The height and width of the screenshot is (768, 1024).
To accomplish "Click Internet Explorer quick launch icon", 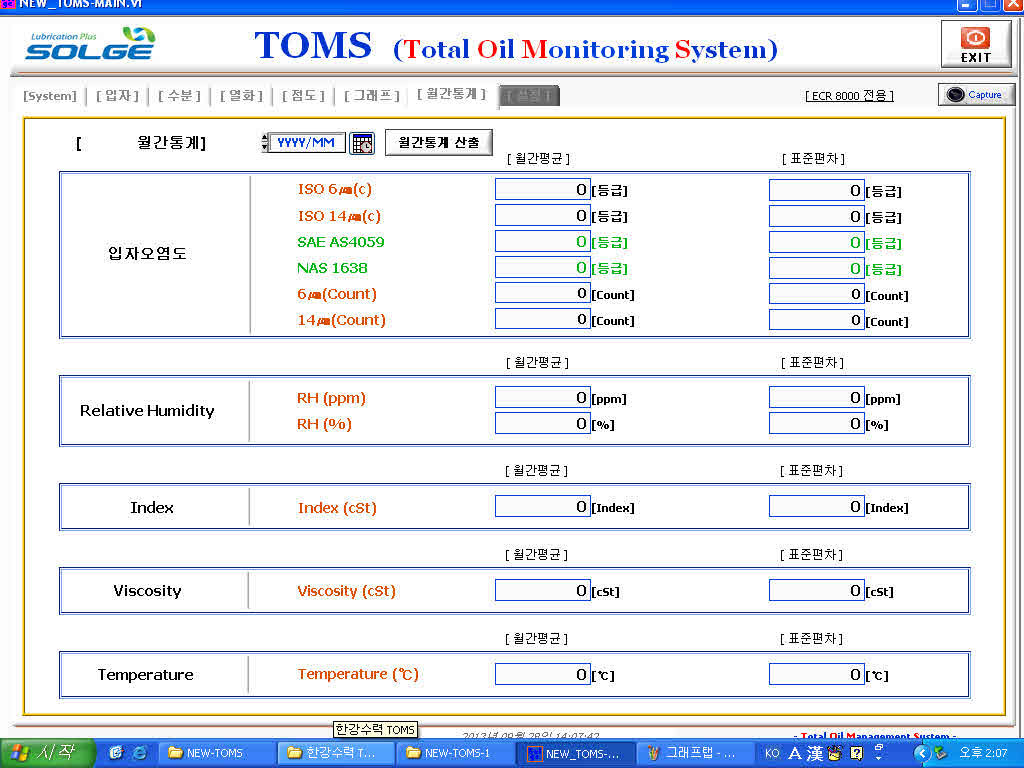I will click(x=140, y=753).
